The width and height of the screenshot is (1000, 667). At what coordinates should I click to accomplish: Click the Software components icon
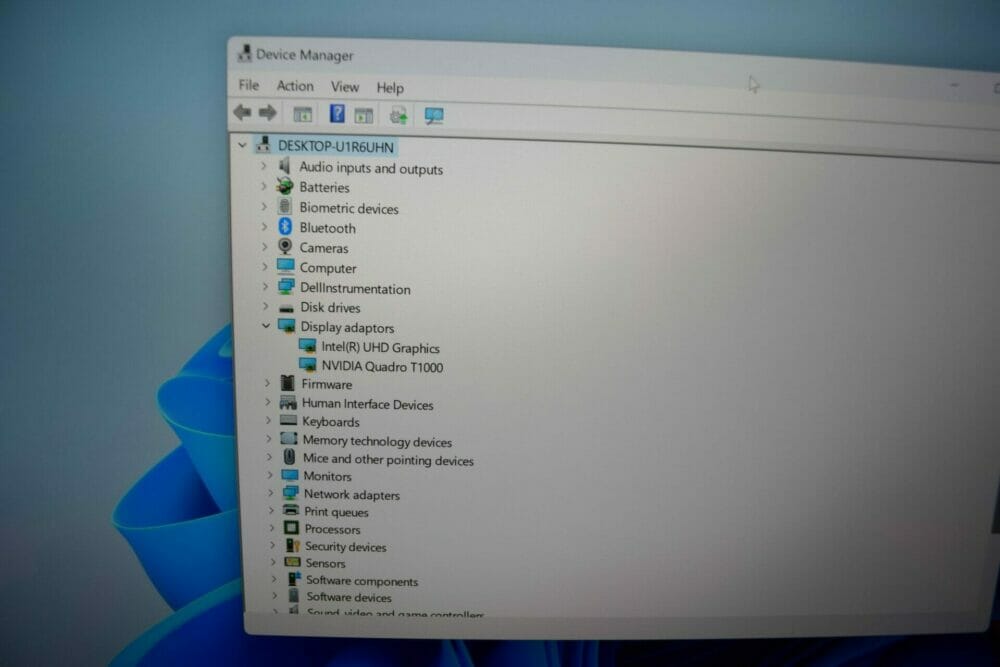point(294,579)
